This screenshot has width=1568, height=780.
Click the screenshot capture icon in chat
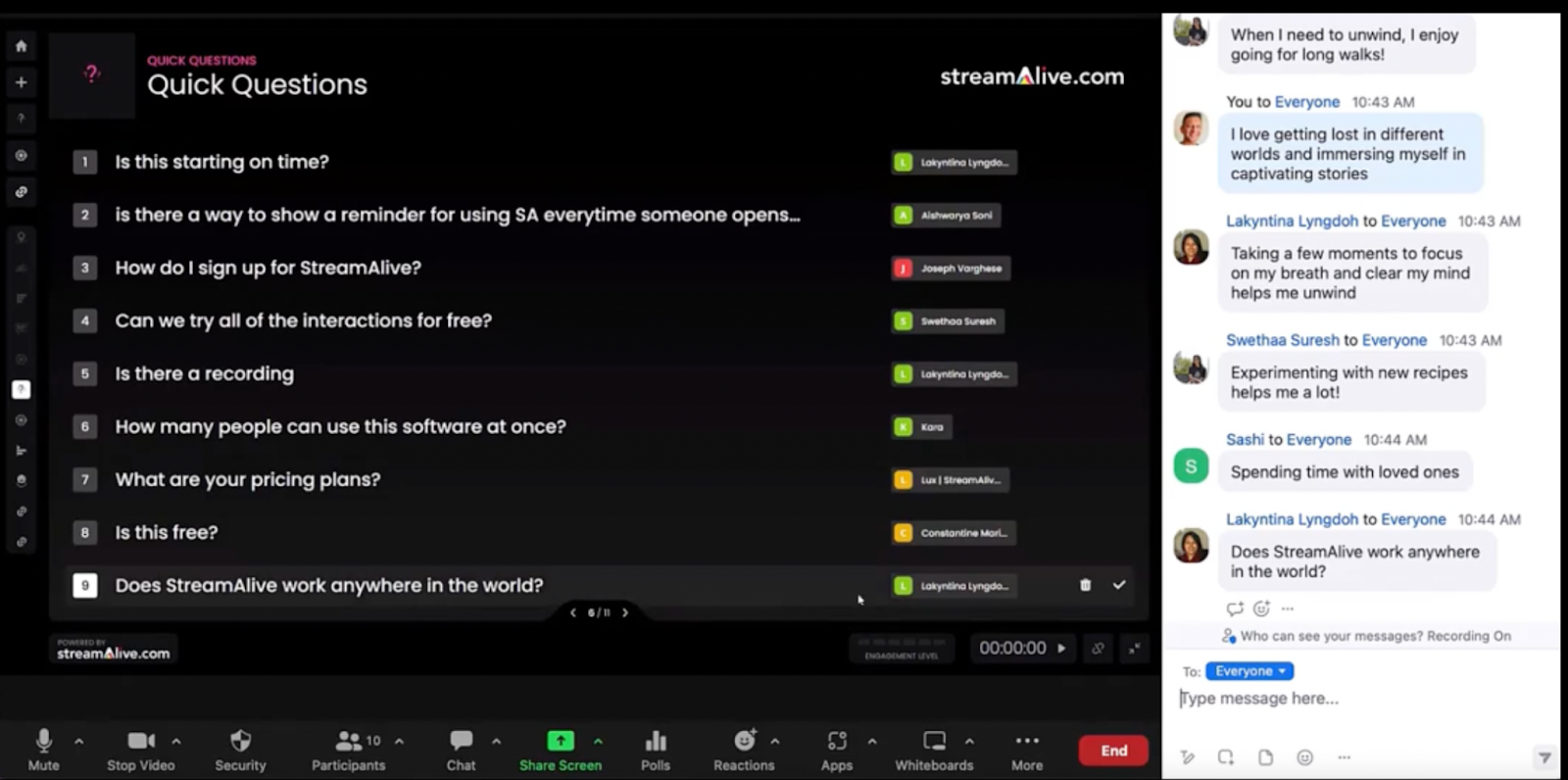1226,757
